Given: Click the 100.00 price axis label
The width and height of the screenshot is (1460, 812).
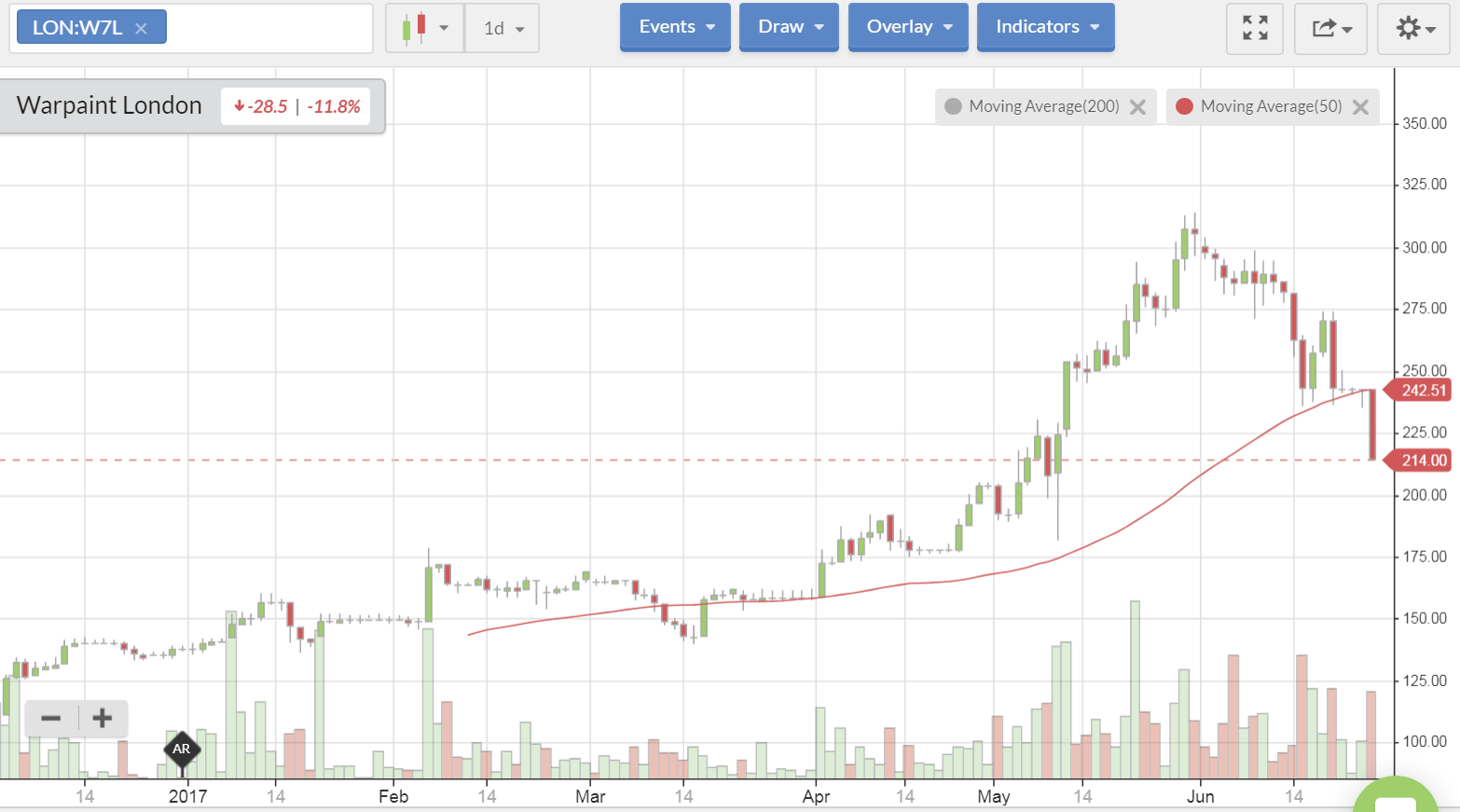Looking at the screenshot, I should click(1425, 741).
